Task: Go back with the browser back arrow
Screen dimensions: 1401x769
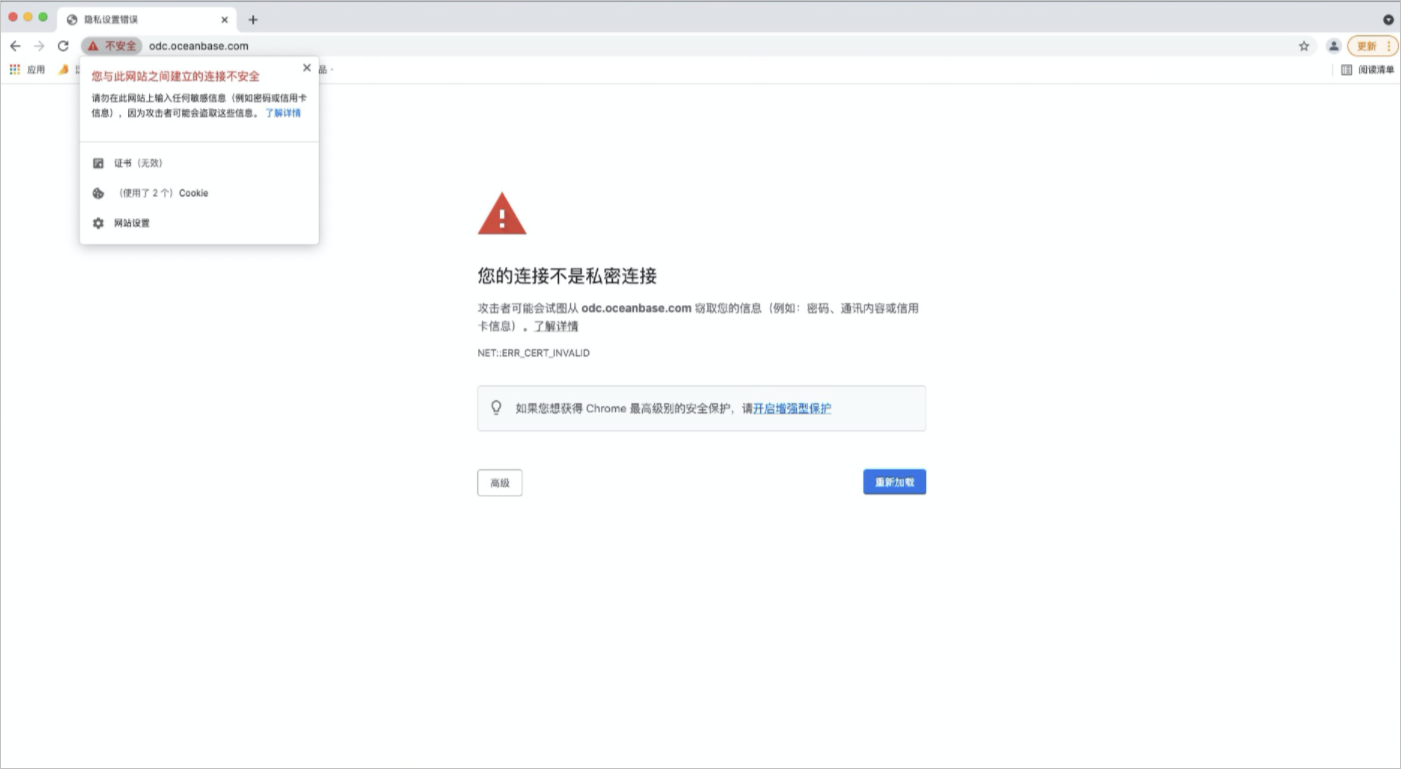Action: tap(15, 46)
